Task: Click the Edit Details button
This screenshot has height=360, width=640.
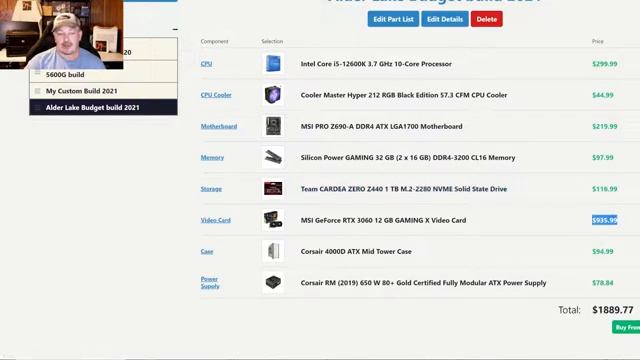Action: click(x=445, y=19)
